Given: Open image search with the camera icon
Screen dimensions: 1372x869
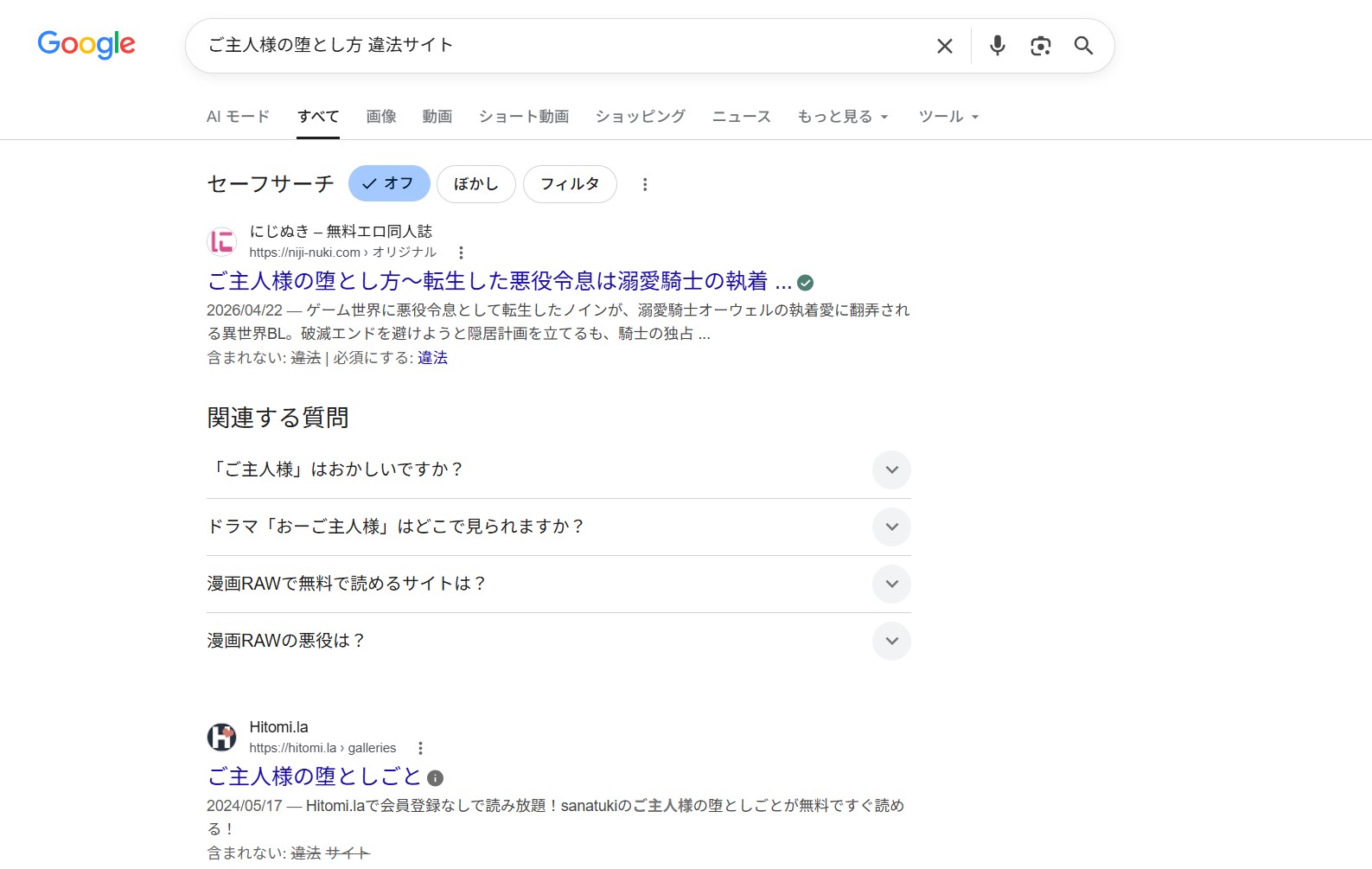Looking at the screenshot, I should pos(1040,46).
